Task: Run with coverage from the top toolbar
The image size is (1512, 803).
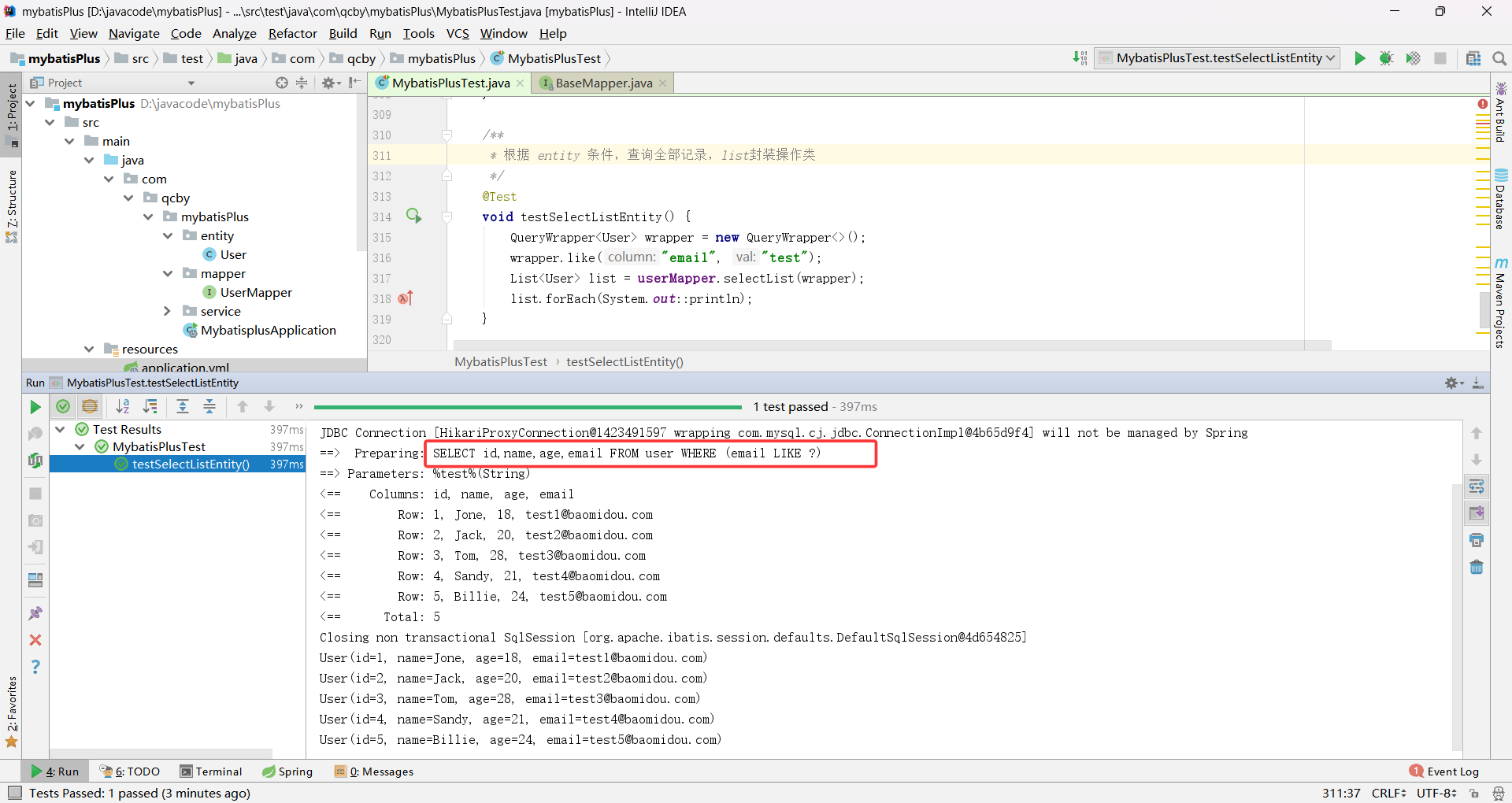Action: click(x=1413, y=58)
